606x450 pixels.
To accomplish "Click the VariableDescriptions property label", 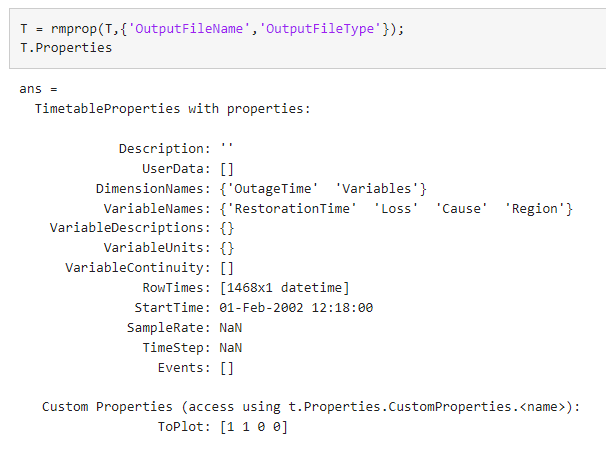I will (x=130, y=228).
